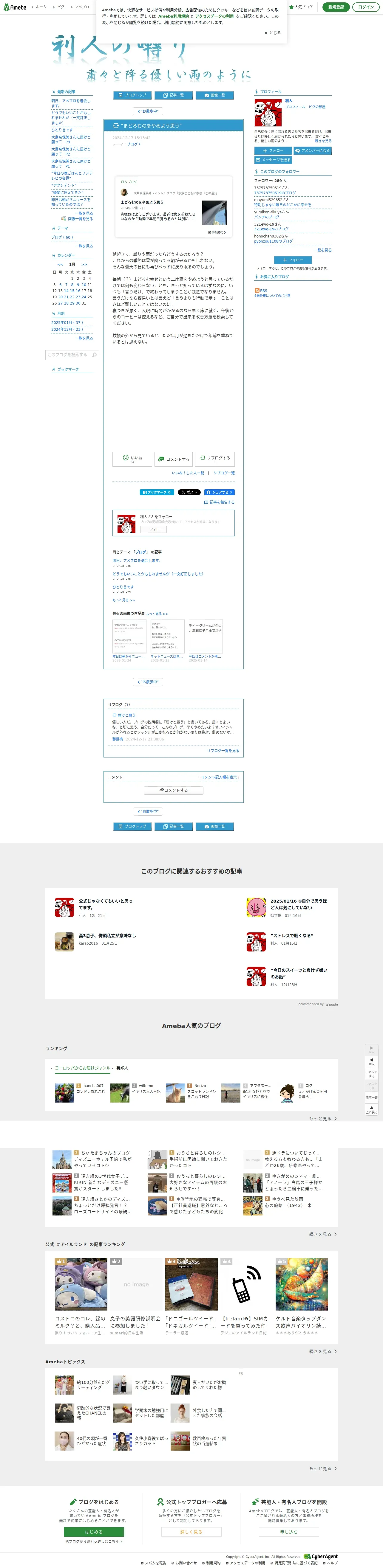Screen dimensions: 383x1568
Task: Click the floating 上に戻る back-to-top button
Action: (371, 1109)
